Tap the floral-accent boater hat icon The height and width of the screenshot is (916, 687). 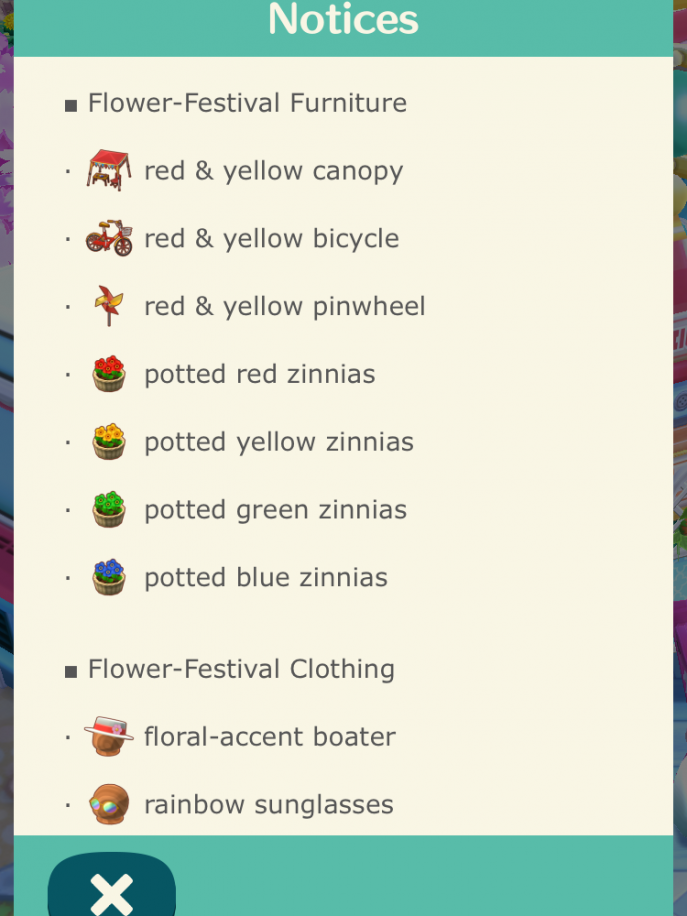coord(109,737)
